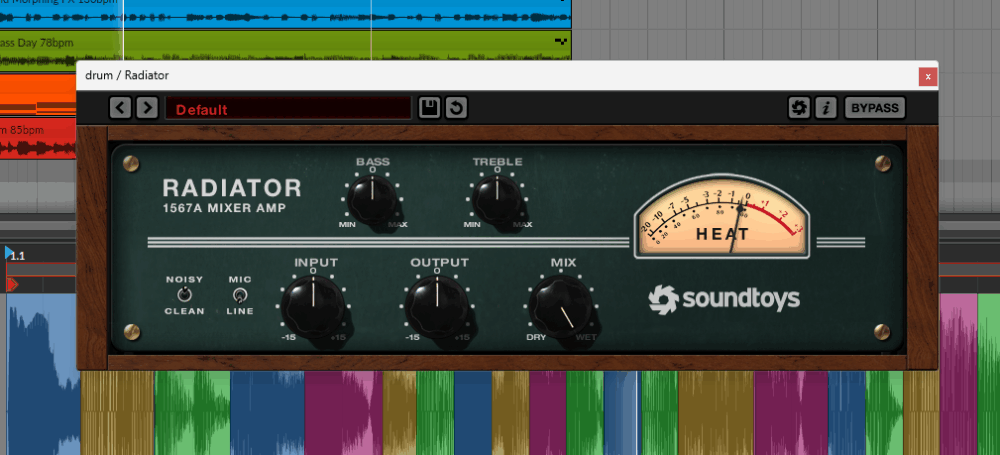Screen dimensions: 1000x455
Task: Click the small menu arrow on green clip
Action: click(561, 41)
